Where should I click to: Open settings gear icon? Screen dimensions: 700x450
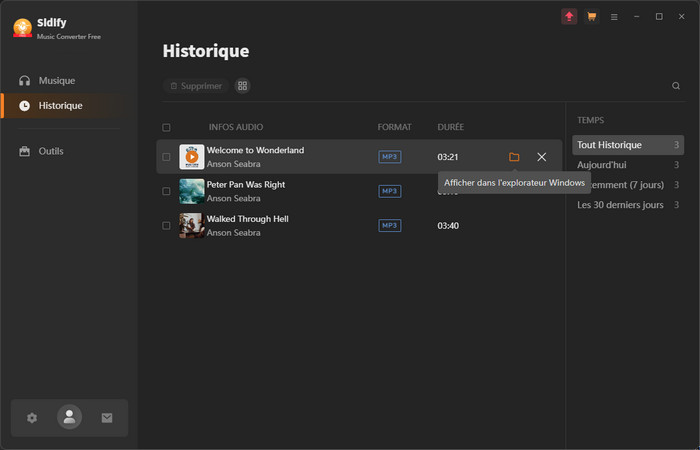(32, 418)
